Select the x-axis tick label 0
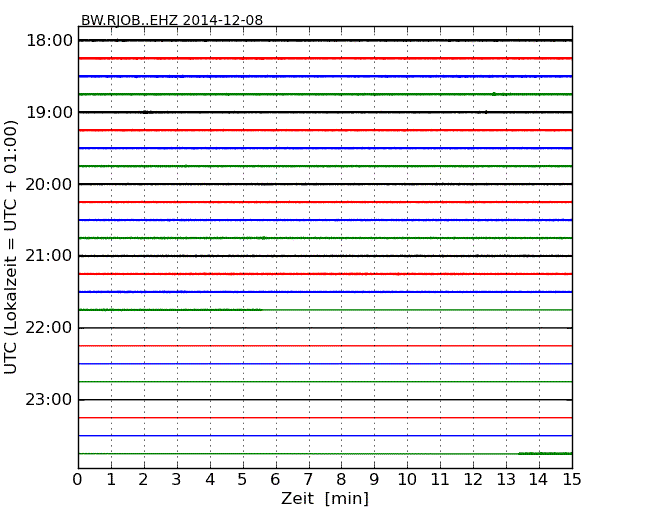The width and height of the screenshot is (650, 520). tap(78, 479)
